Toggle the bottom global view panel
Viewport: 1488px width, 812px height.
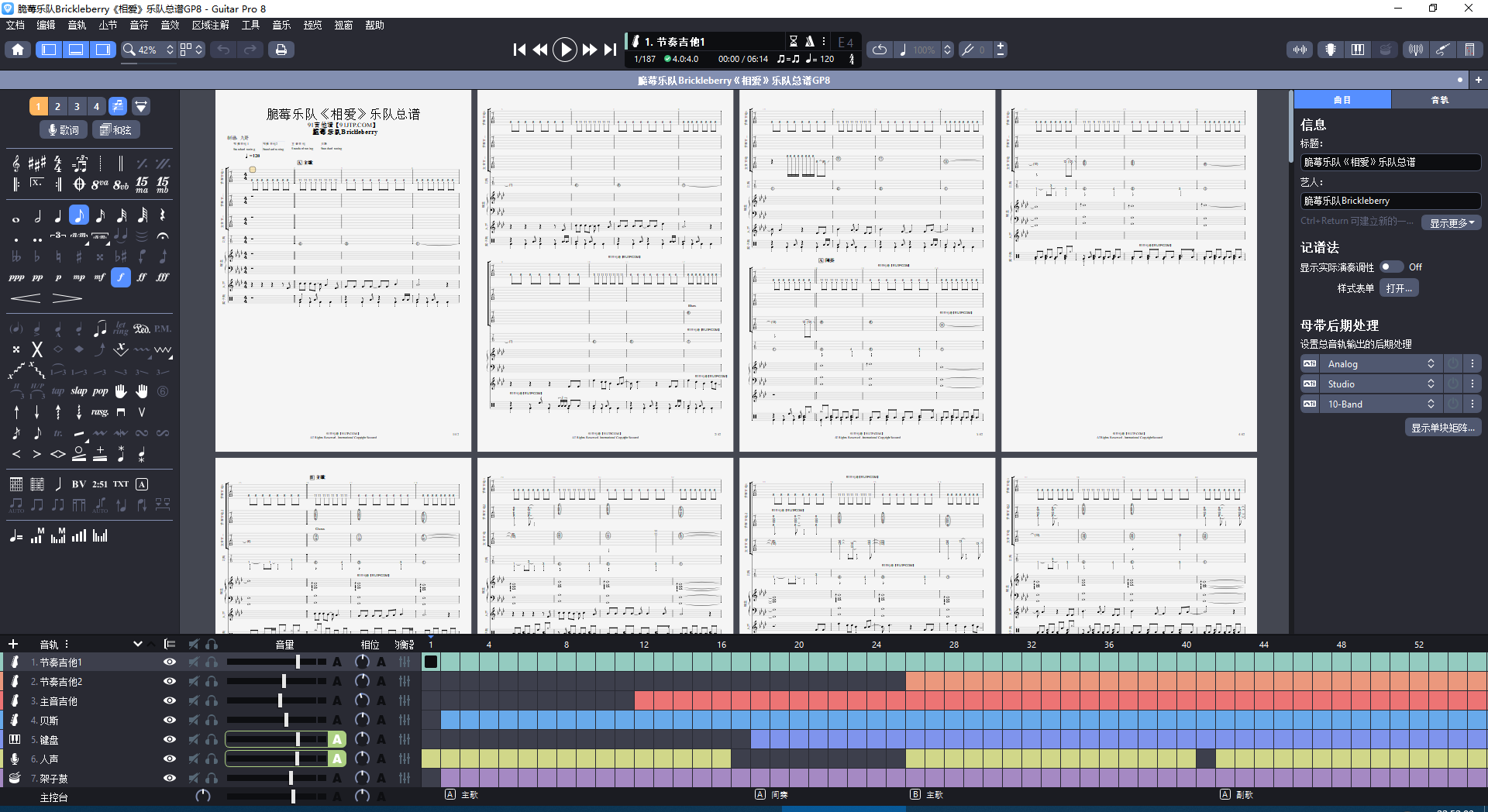click(76, 50)
